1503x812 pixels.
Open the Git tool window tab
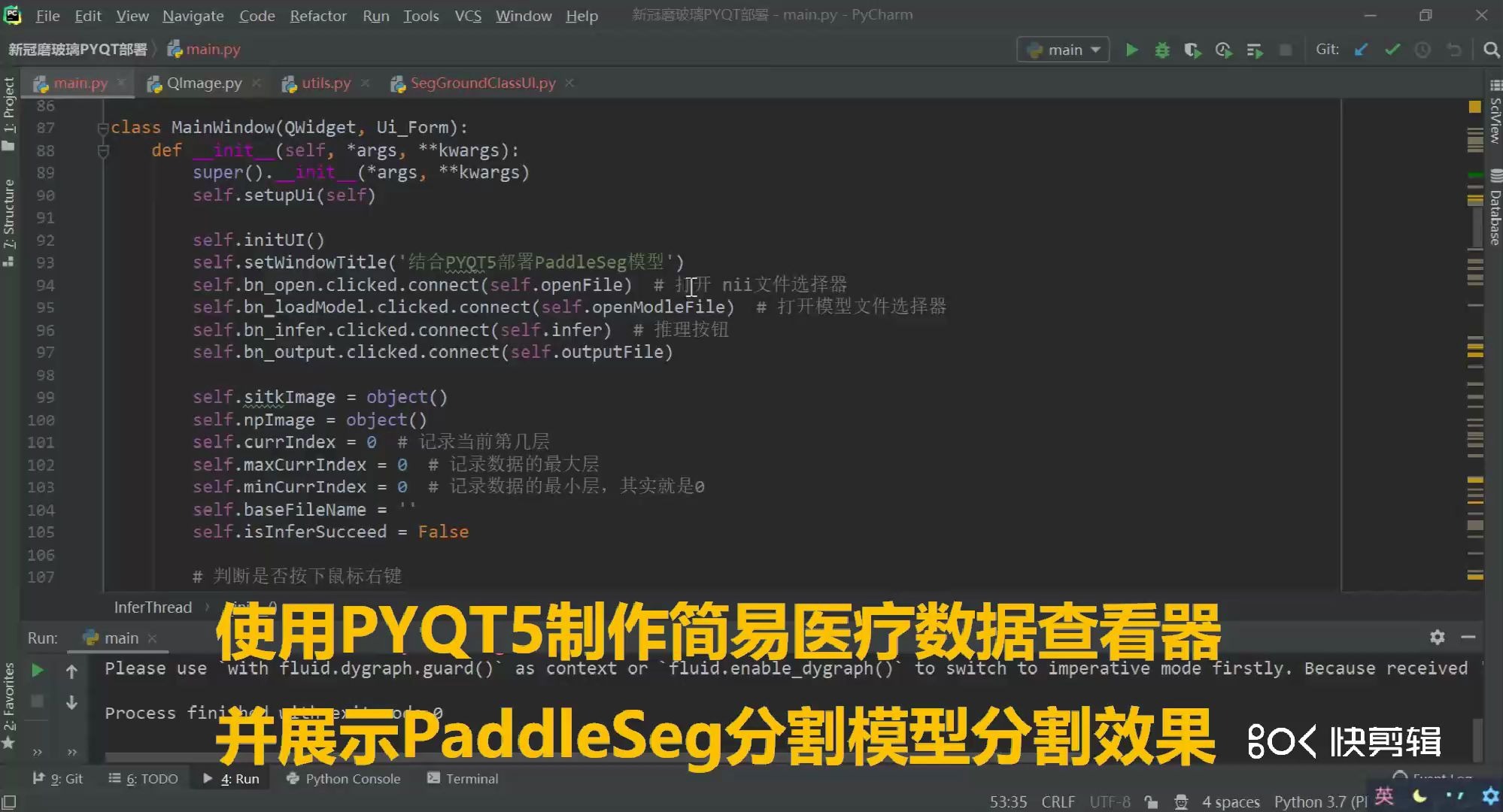58,779
